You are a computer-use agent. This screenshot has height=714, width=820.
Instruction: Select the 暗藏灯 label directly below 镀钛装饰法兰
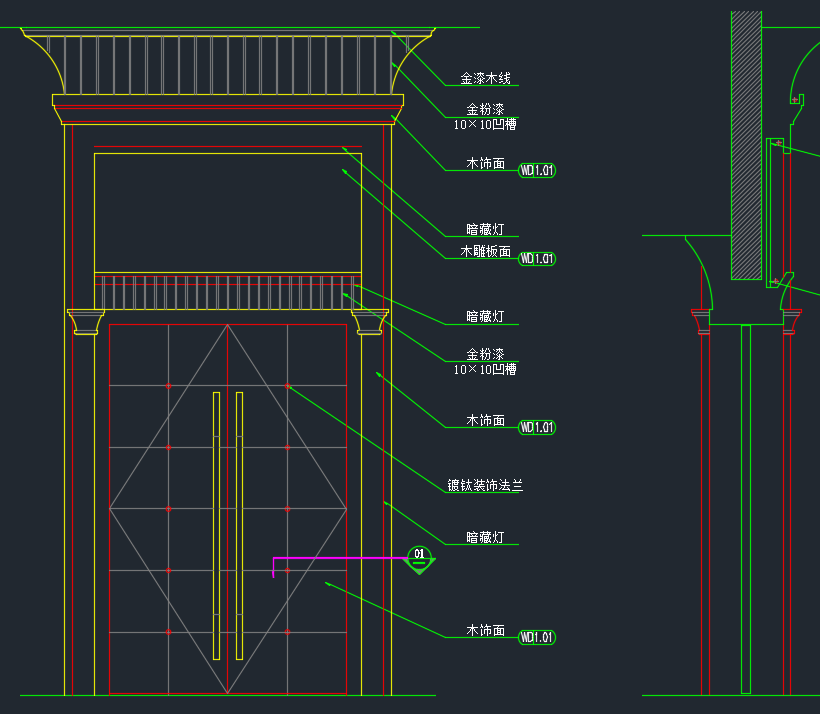(485, 538)
